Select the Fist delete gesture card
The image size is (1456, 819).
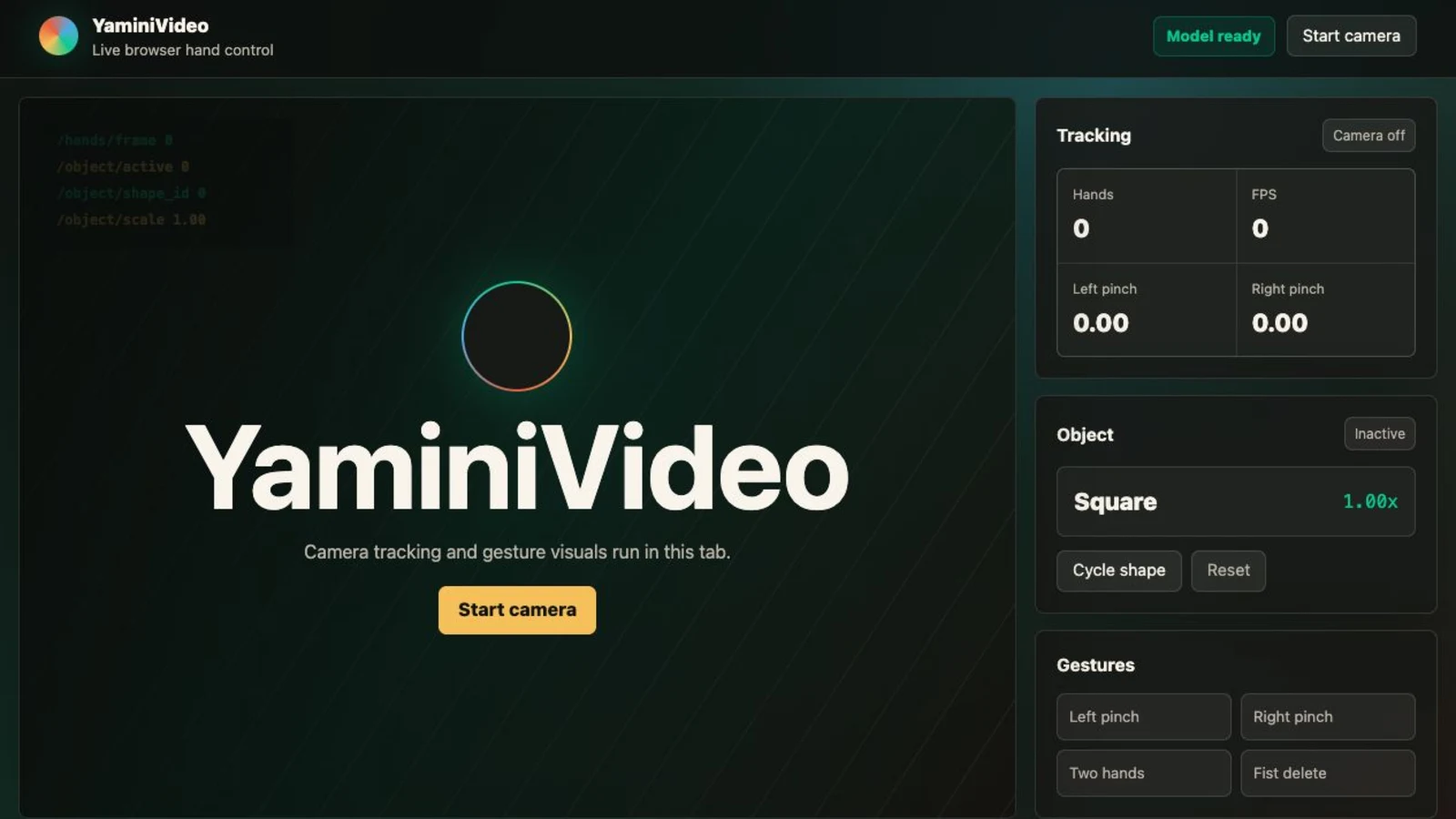point(1327,773)
